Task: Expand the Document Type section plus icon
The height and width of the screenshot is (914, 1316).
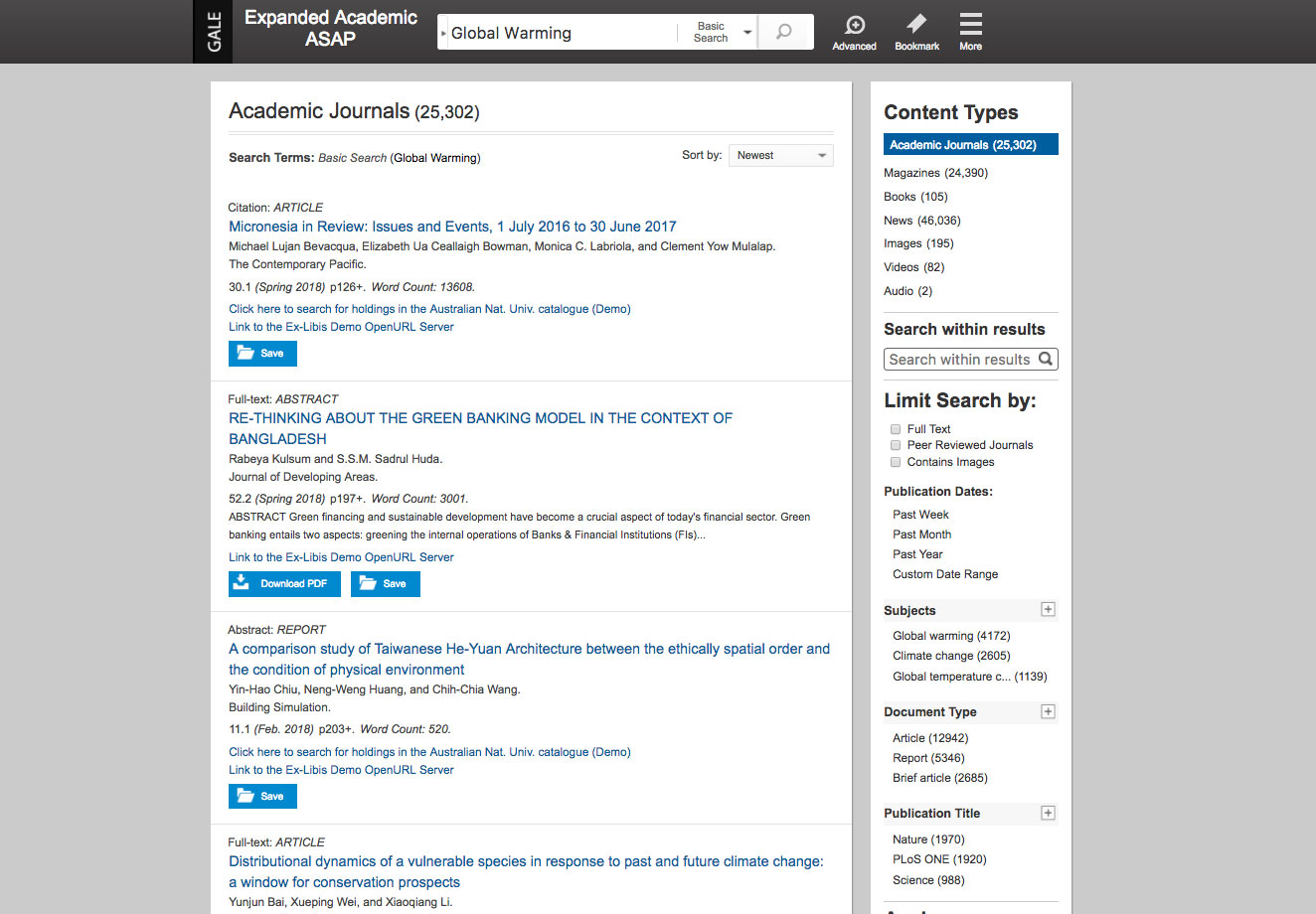Action: tap(1048, 711)
